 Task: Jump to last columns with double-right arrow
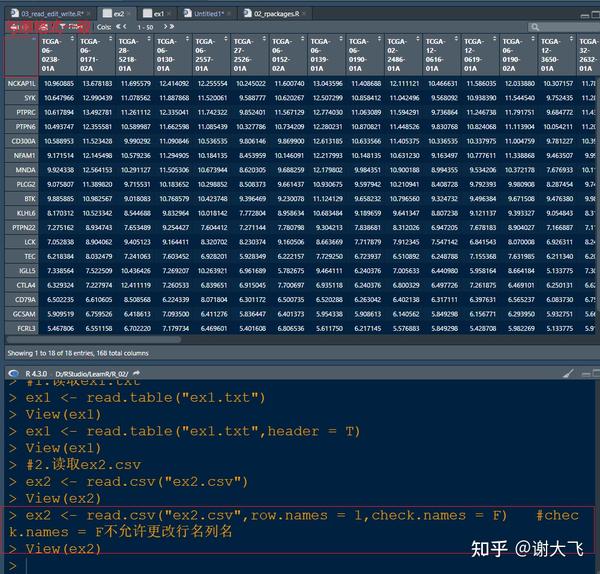click(x=171, y=26)
